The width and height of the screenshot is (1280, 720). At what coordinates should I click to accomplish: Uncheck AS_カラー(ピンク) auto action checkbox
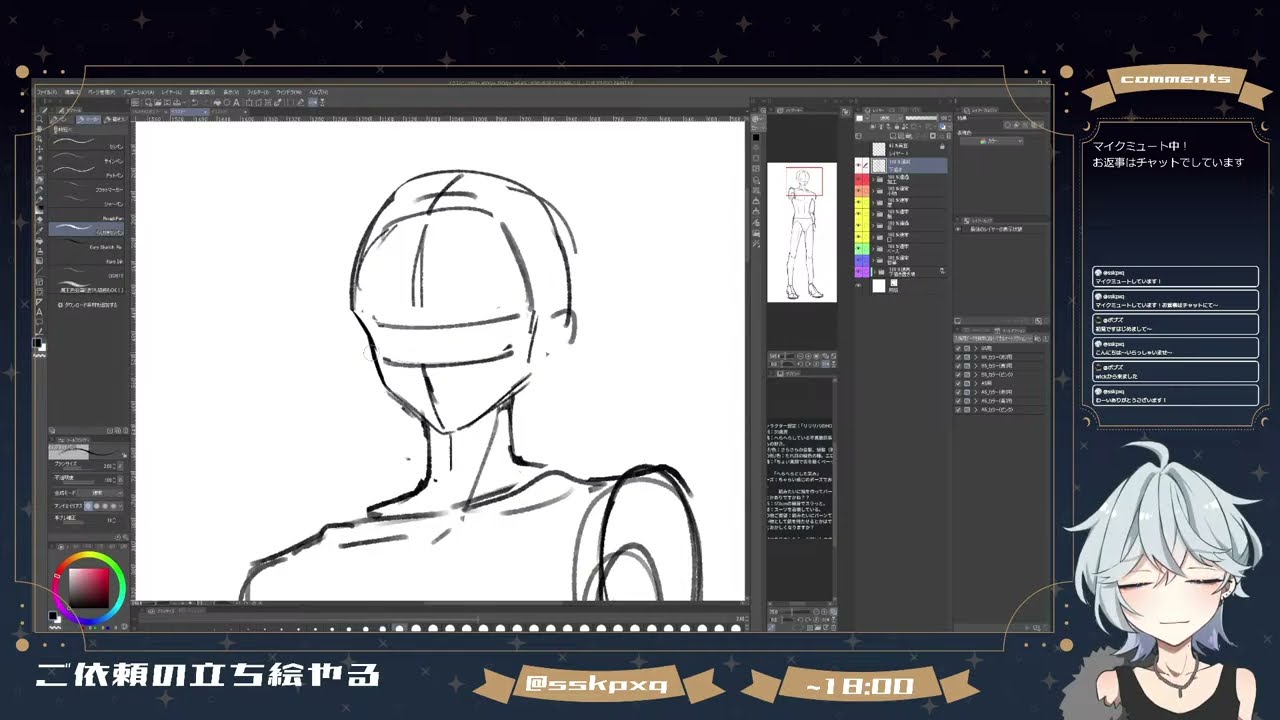click(x=958, y=410)
